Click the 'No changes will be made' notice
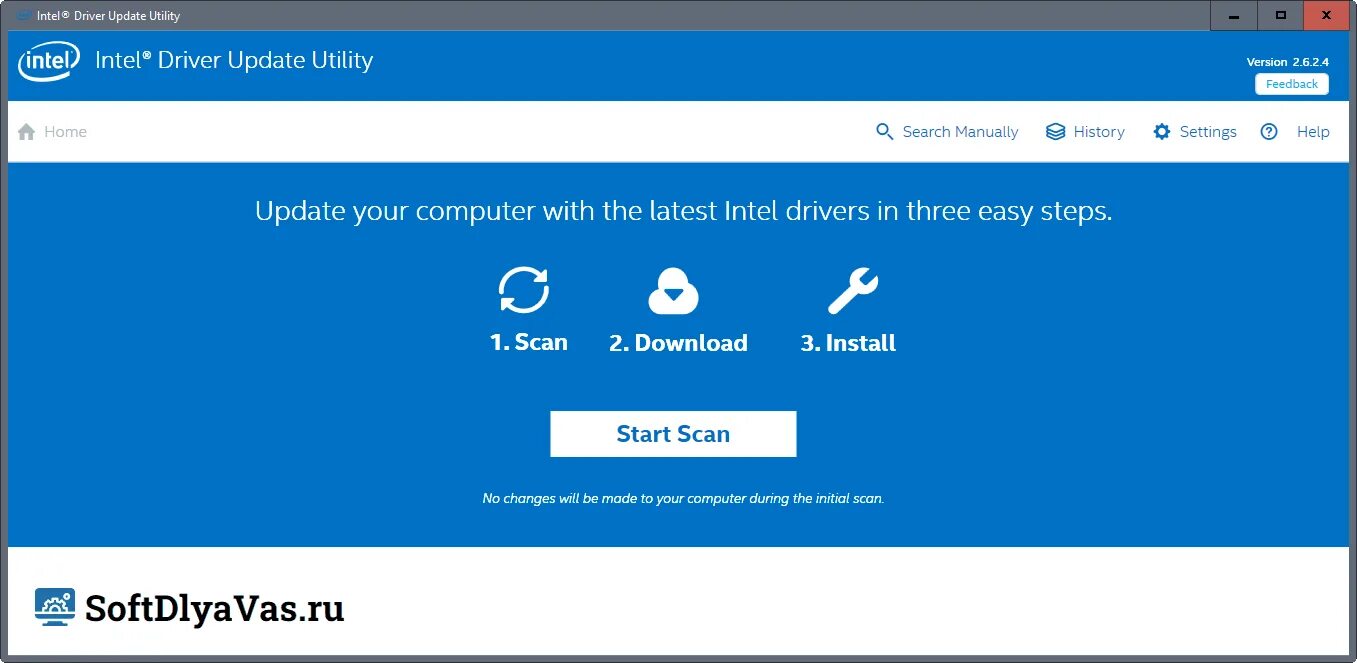Image resolution: width=1357 pixels, height=663 pixels. tap(683, 498)
